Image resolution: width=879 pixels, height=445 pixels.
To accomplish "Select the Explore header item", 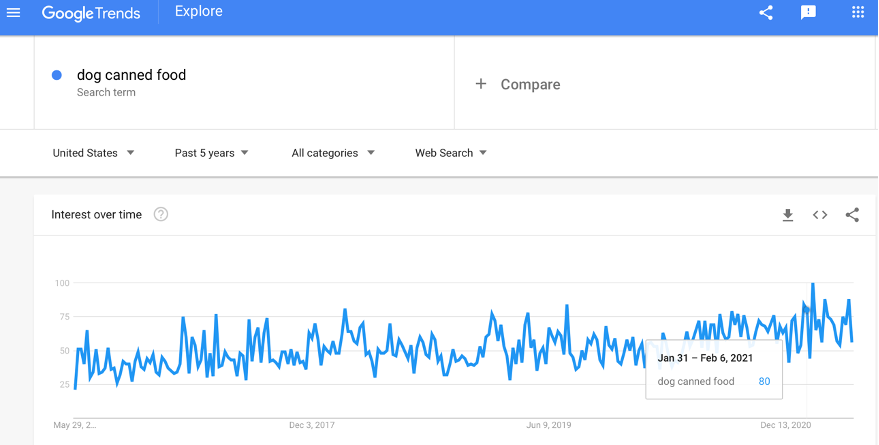I will (198, 11).
